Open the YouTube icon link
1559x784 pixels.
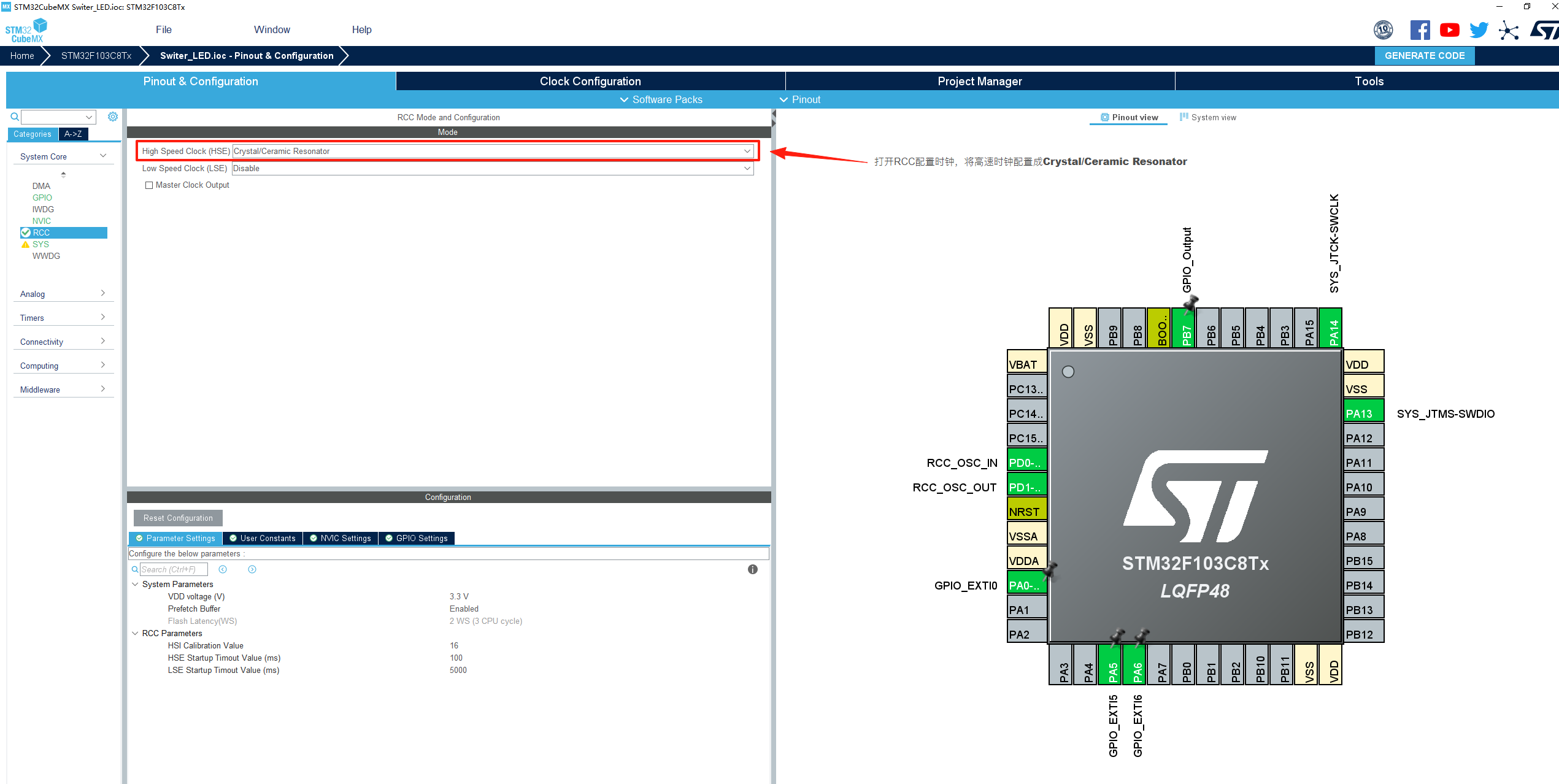click(x=1449, y=30)
